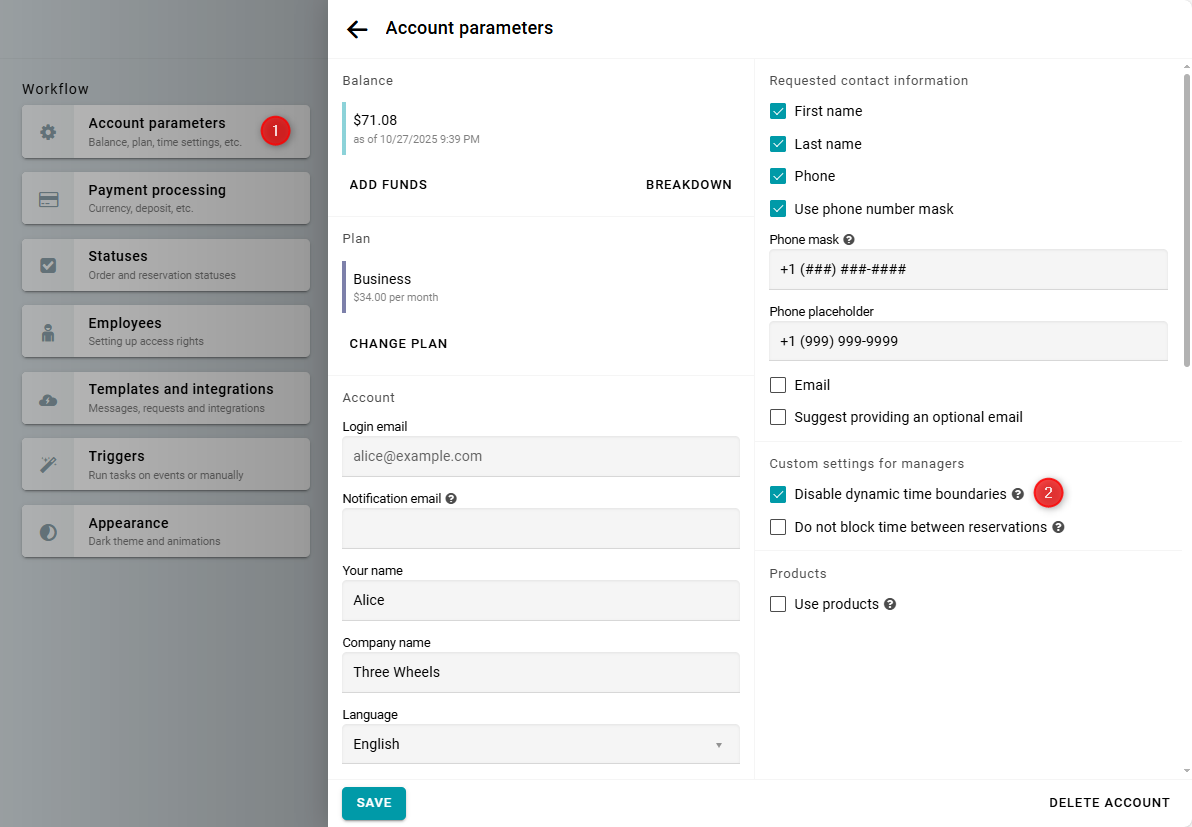Click the Company name input field
The image size is (1192, 827).
(x=540, y=672)
